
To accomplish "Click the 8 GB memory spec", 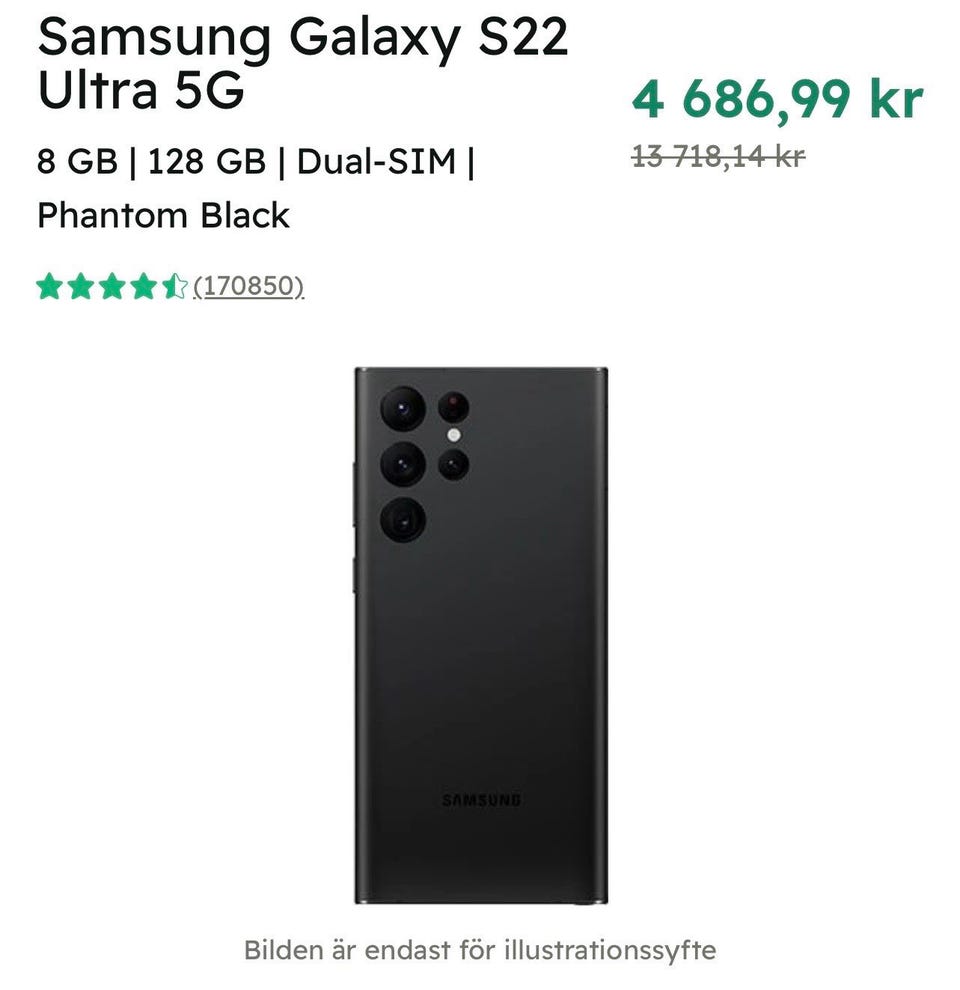I will (77, 161).
